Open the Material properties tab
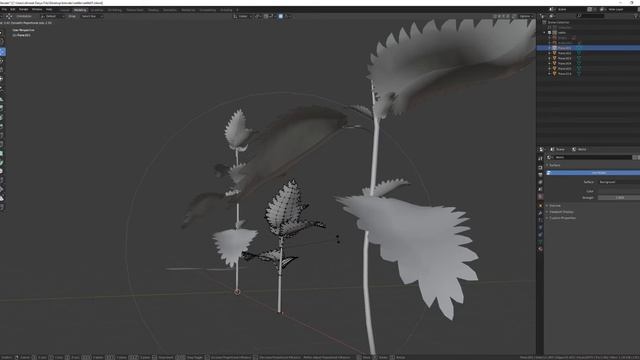The image size is (640, 360). [x=540, y=249]
